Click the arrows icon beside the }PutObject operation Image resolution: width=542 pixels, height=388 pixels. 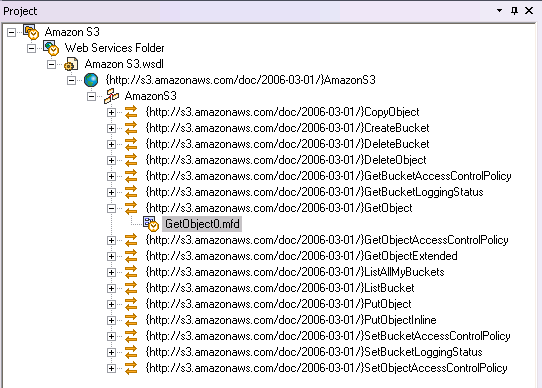(131, 304)
